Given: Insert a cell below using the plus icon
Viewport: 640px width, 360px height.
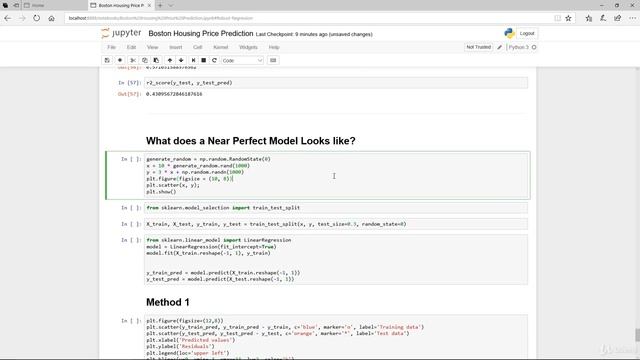Looking at the screenshot, I should tap(120, 60).
